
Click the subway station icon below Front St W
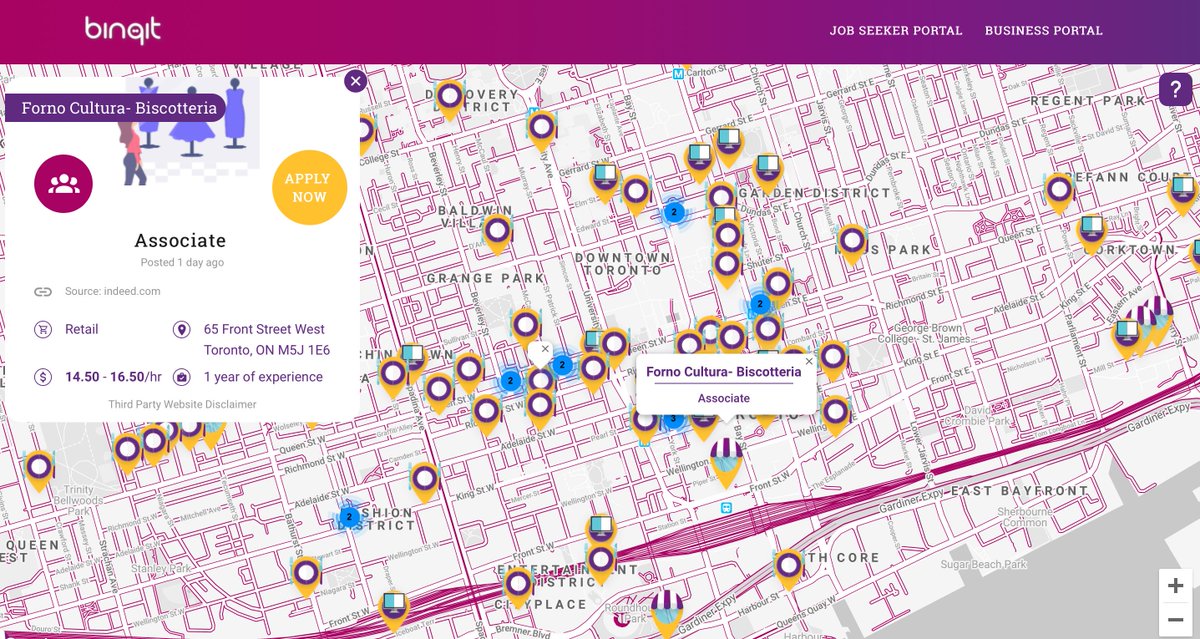(726, 507)
